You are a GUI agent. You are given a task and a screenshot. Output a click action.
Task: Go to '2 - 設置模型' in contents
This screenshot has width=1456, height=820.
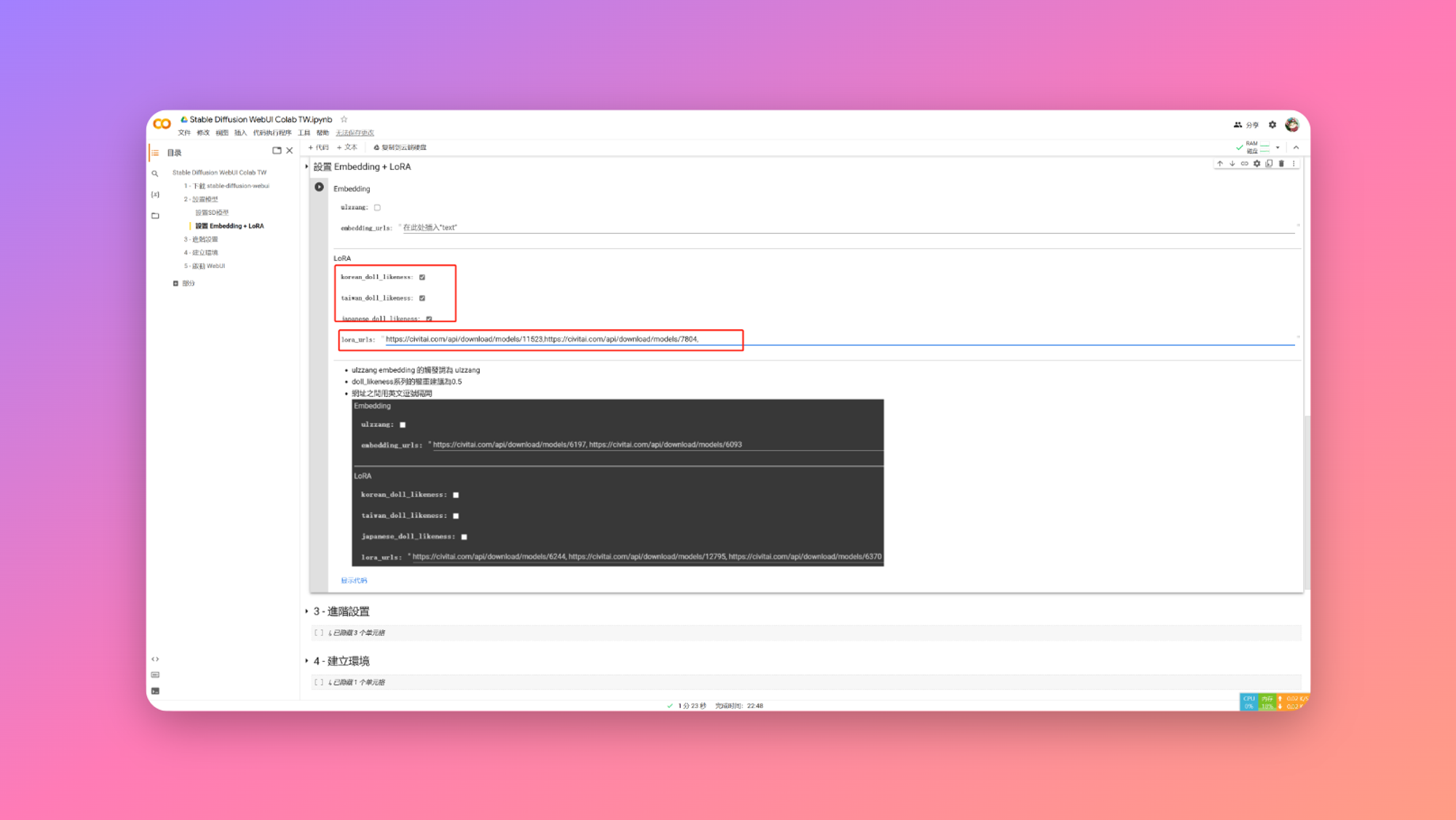coord(201,199)
